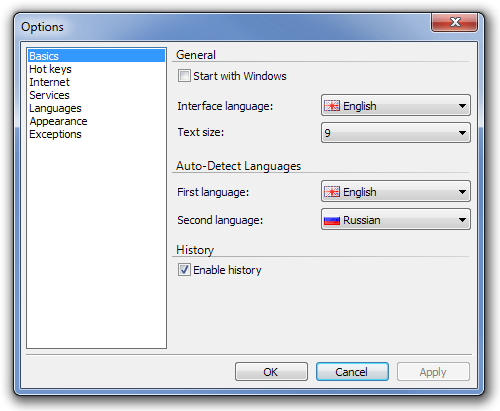Confirm settings with the OK button

pos(271,372)
